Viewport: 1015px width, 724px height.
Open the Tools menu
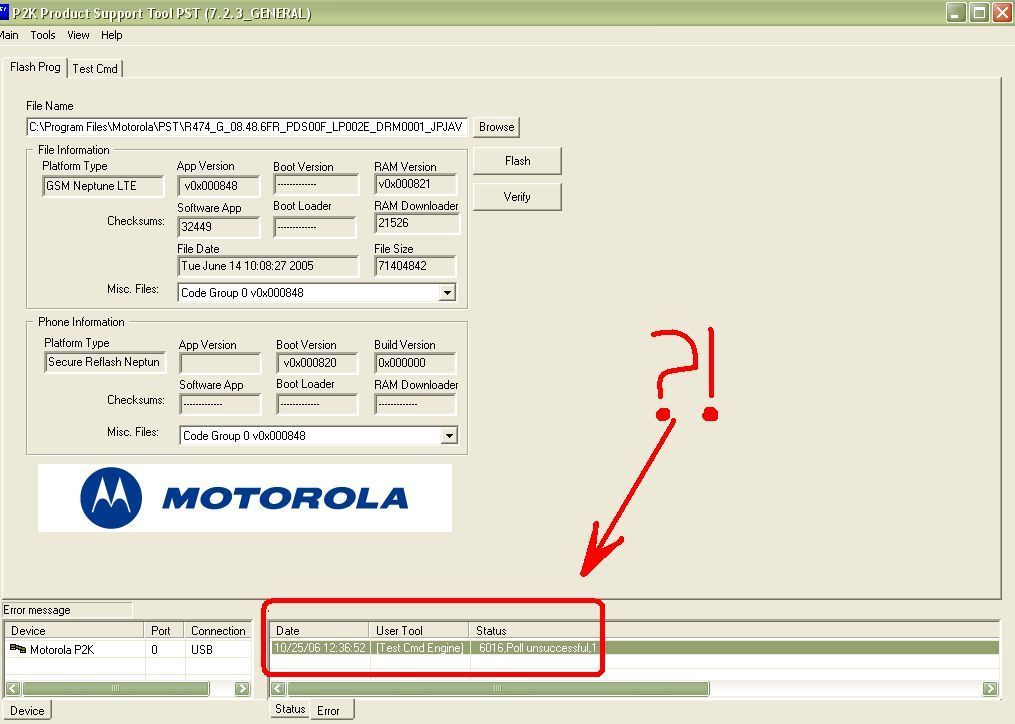tap(43, 35)
